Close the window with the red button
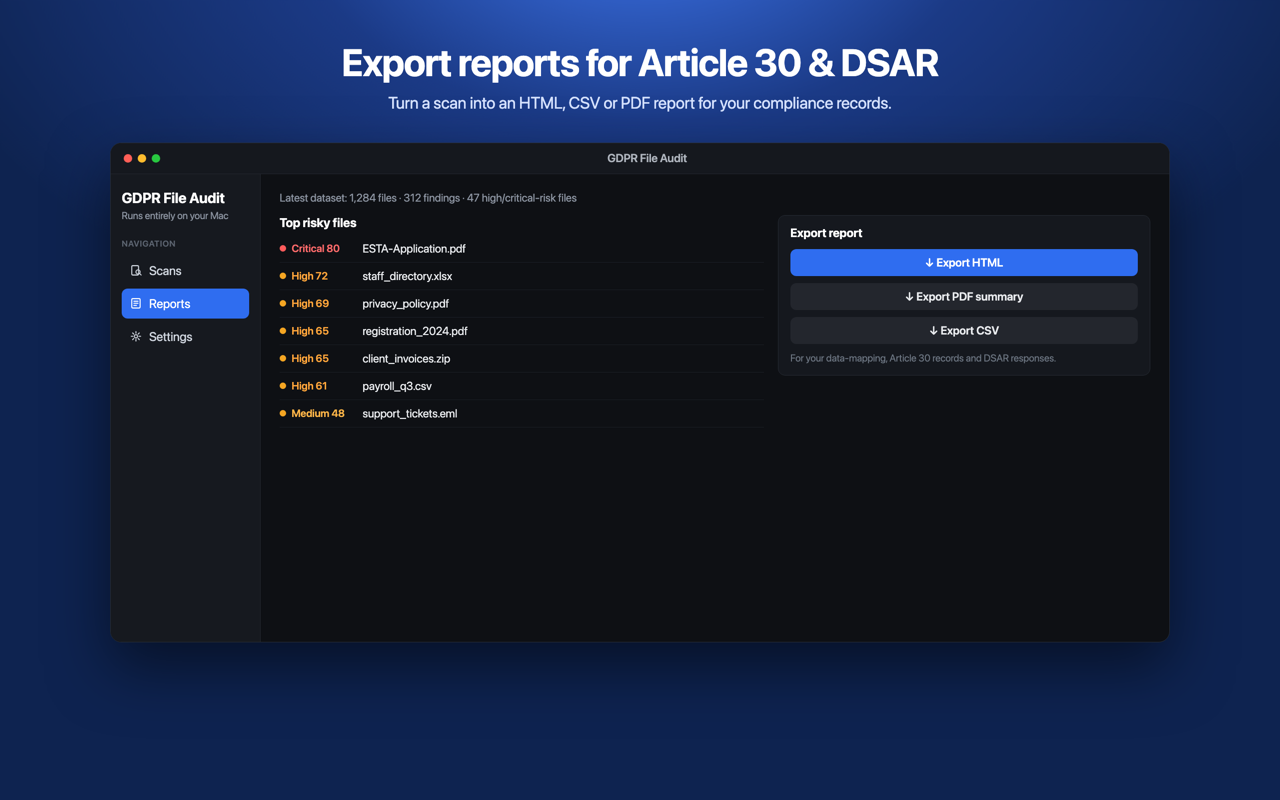Image resolution: width=1280 pixels, height=800 pixels. point(128,158)
